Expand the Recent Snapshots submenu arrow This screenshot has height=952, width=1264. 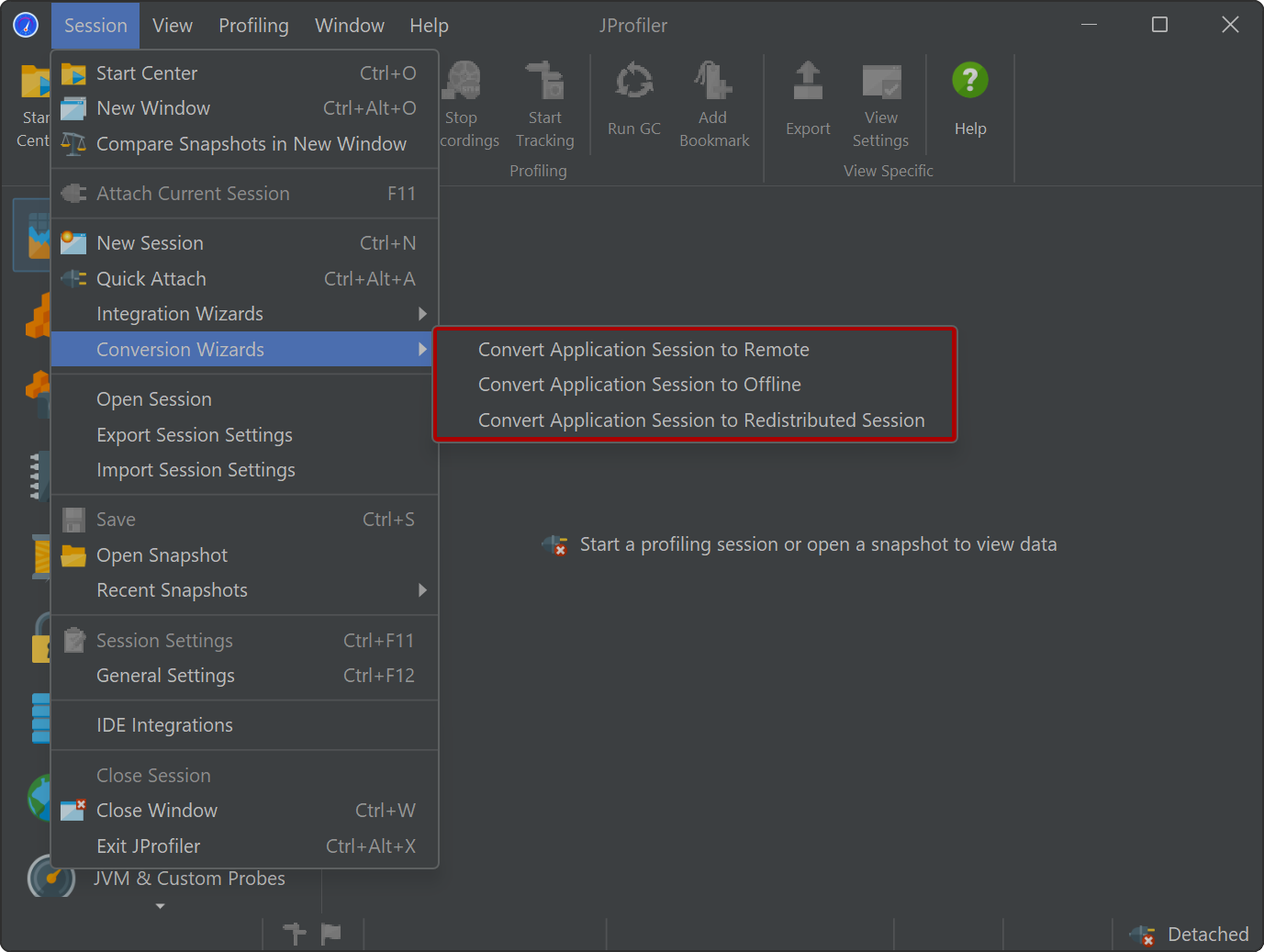click(422, 590)
